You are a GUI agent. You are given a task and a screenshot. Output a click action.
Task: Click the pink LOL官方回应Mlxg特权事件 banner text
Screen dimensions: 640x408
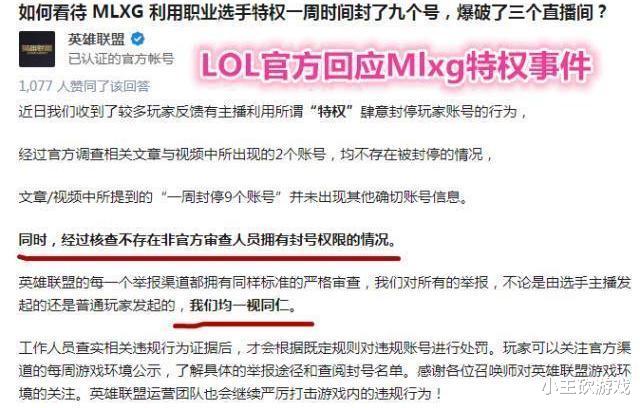coord(396,66)
